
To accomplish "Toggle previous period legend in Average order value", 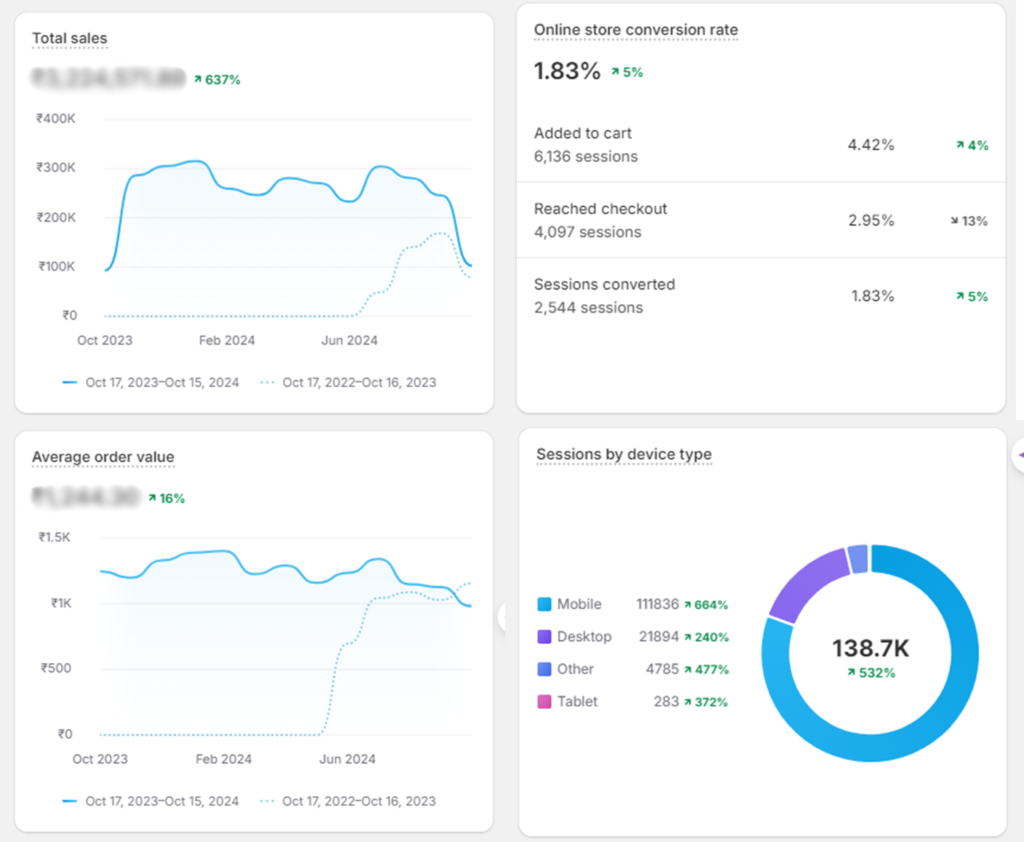I will click(x=348, y=801).
